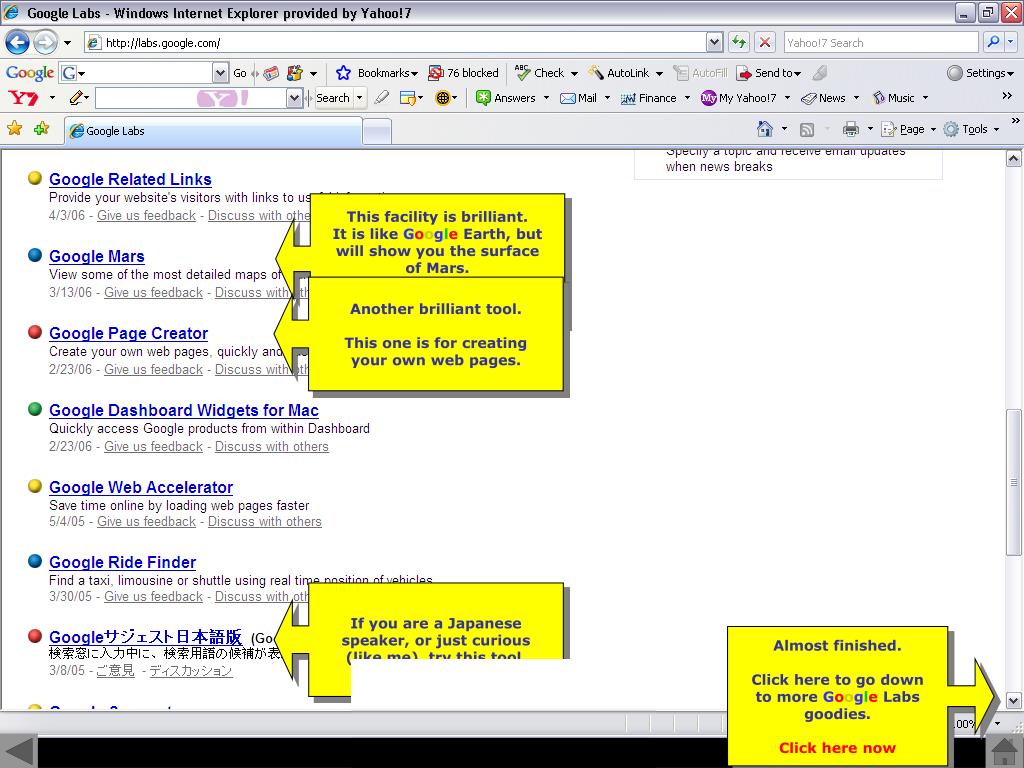Open a new blank tab
The image size is (1024, 768).
tap(377, 131)
